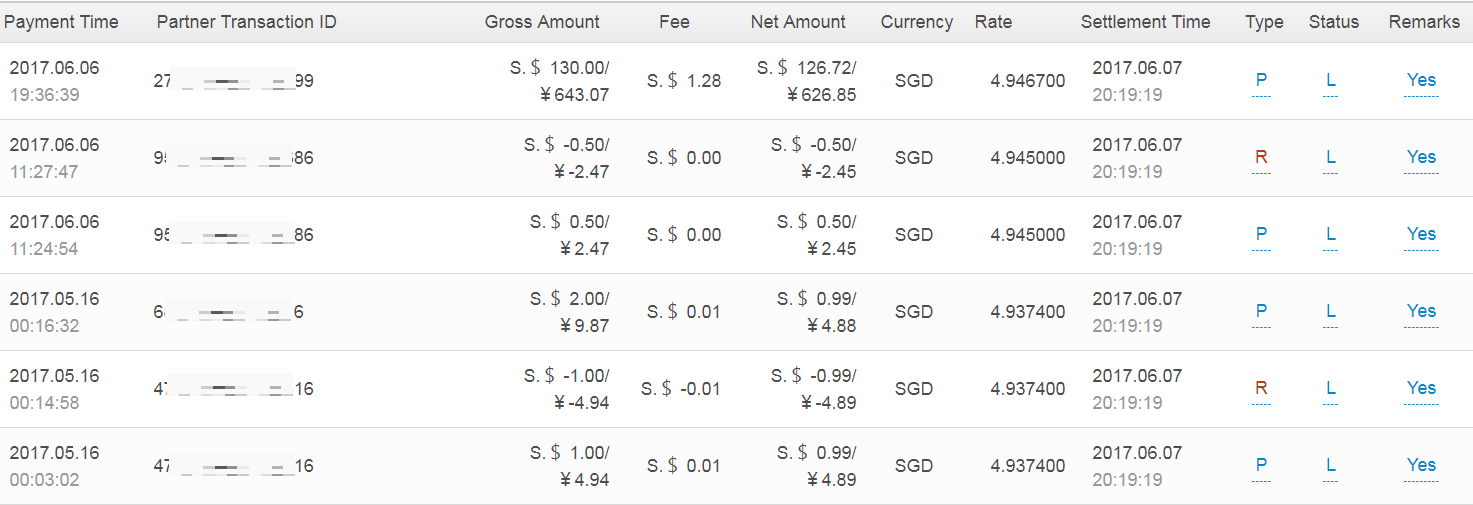Click the P type link for the 11:24:54 payment
This screenshot has height=505, width=1473.
coord(1261,234)
